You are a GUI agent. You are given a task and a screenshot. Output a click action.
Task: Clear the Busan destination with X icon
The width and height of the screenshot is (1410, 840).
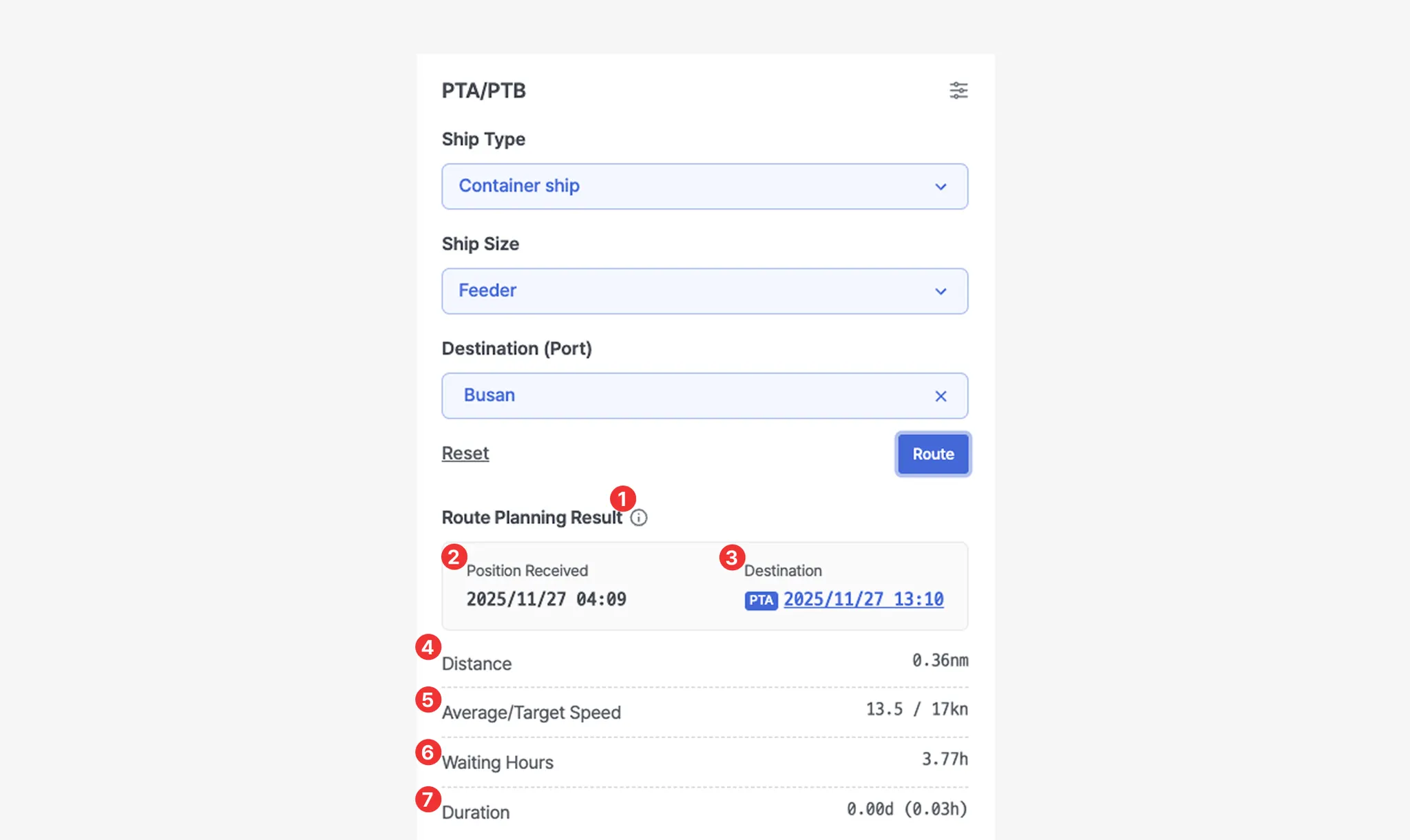click(940, 396)
